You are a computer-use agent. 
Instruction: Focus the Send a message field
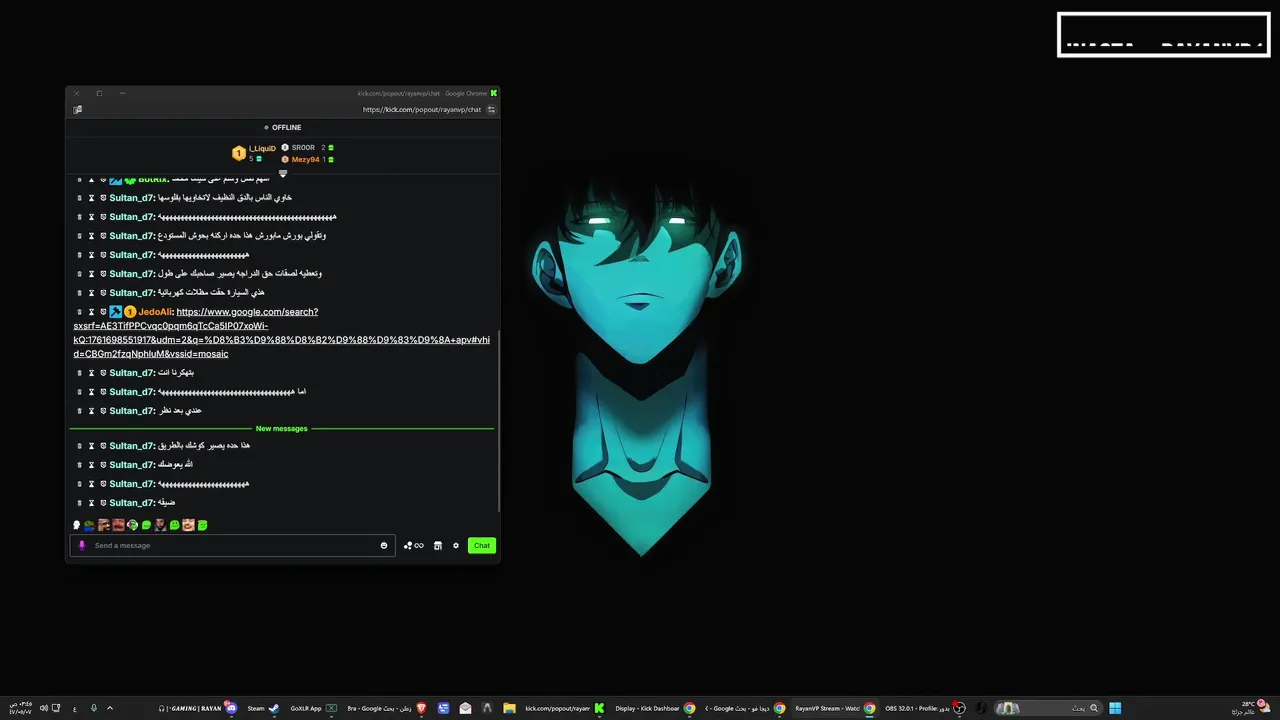pos(233,546)
